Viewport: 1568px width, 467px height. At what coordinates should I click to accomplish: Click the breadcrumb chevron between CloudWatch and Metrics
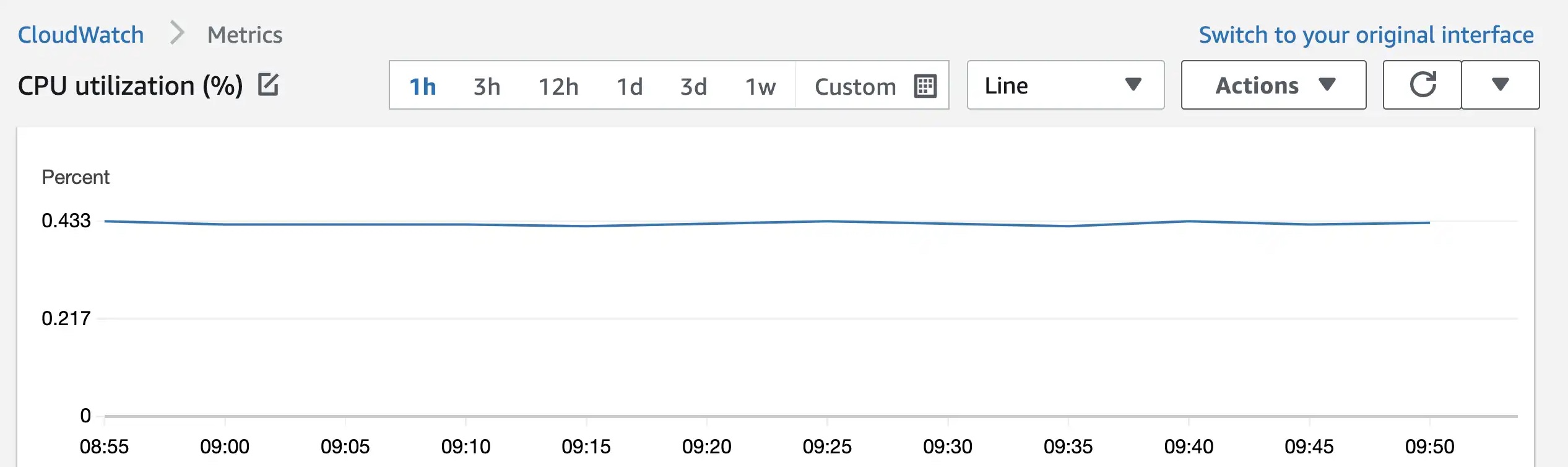[176, 34]
